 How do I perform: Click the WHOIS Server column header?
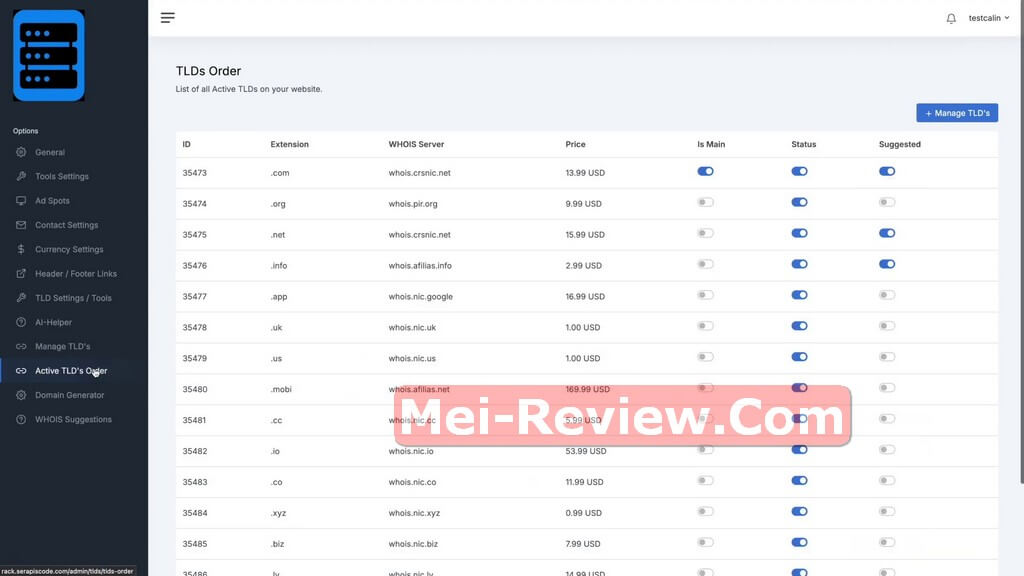[416, 144]
